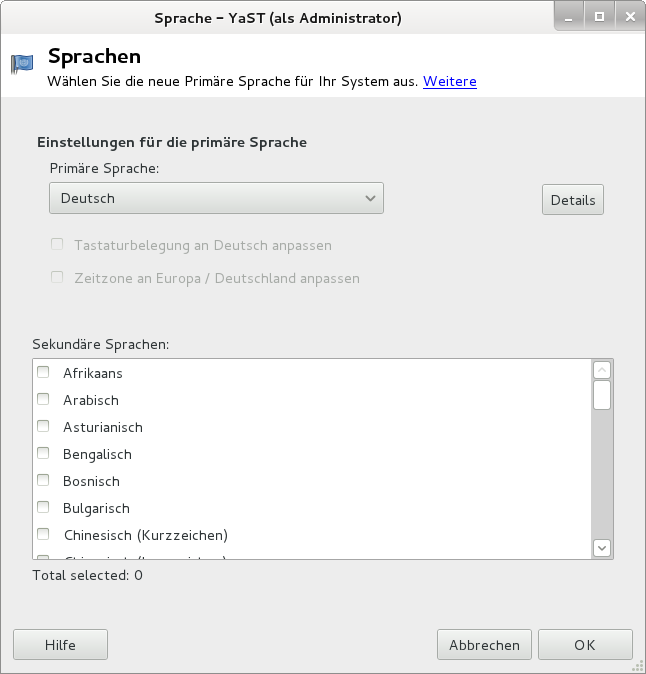Follow the Weitere link
This screenshot has height=674, width=646.
pyautogui.click(x=450, y=82)
